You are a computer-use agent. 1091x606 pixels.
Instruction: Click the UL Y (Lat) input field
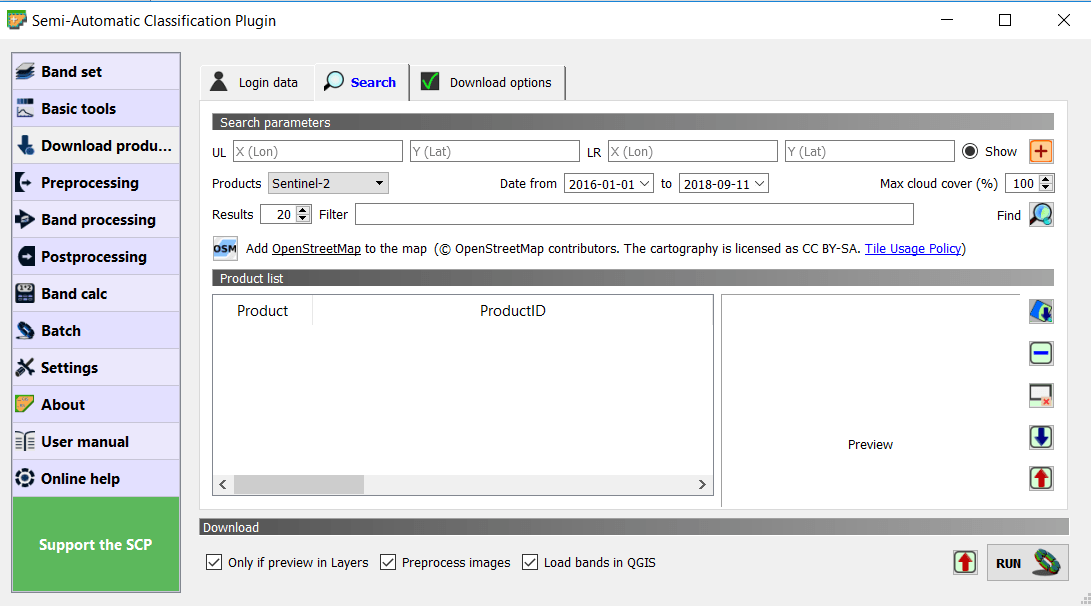coord(495,151)
